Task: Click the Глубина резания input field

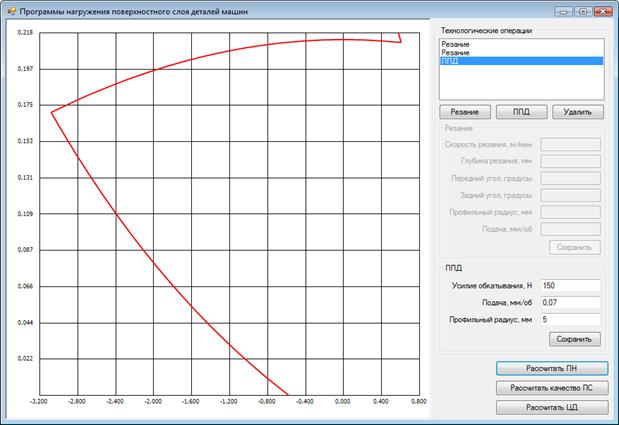Action: coord(569,161)
